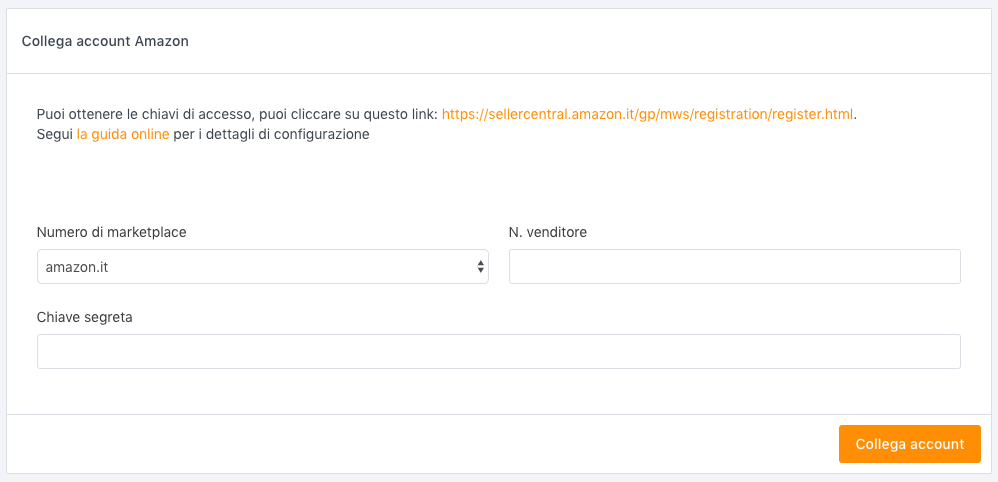
Task: Click the "per i dettagli di configurazione" text
Action: [271, 134]
